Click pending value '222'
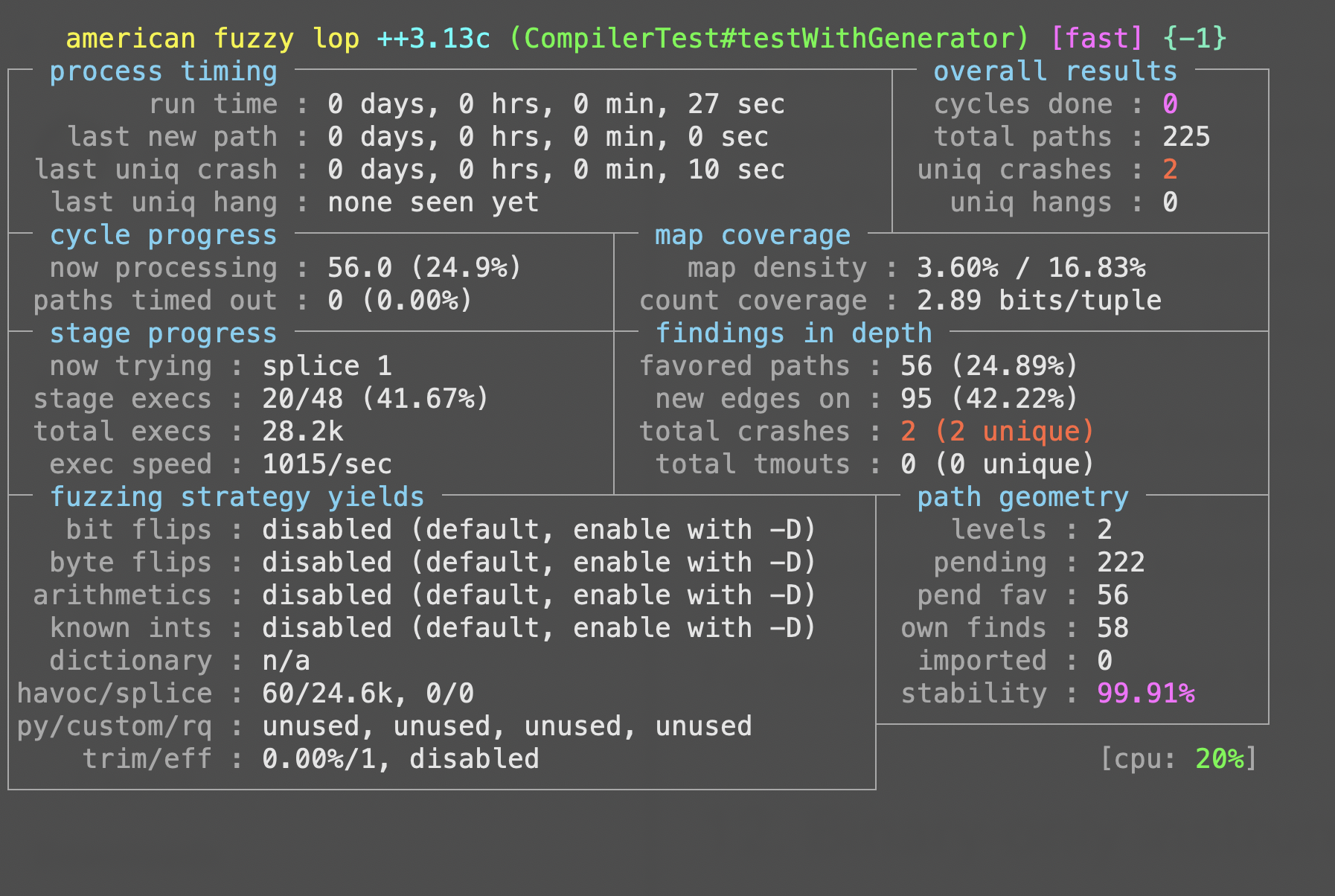The height and width of the screenshot is (896, 1335). click(x=1121, y=563)
